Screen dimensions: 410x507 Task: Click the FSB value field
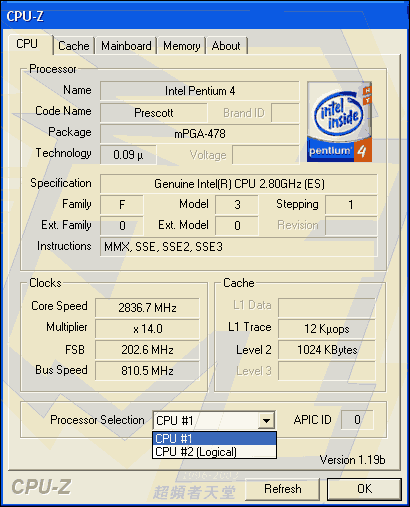point(147,350)
